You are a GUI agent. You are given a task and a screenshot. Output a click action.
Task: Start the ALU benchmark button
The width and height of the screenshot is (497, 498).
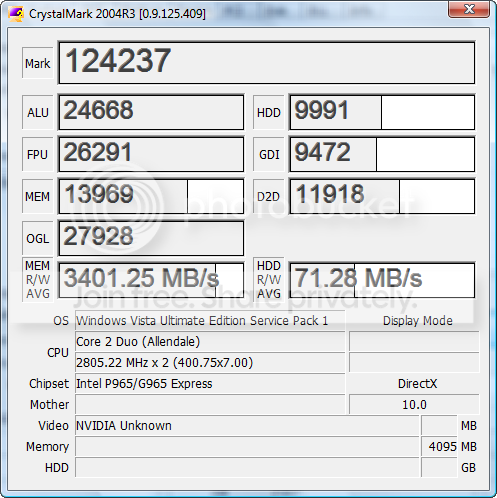point(38,112)
